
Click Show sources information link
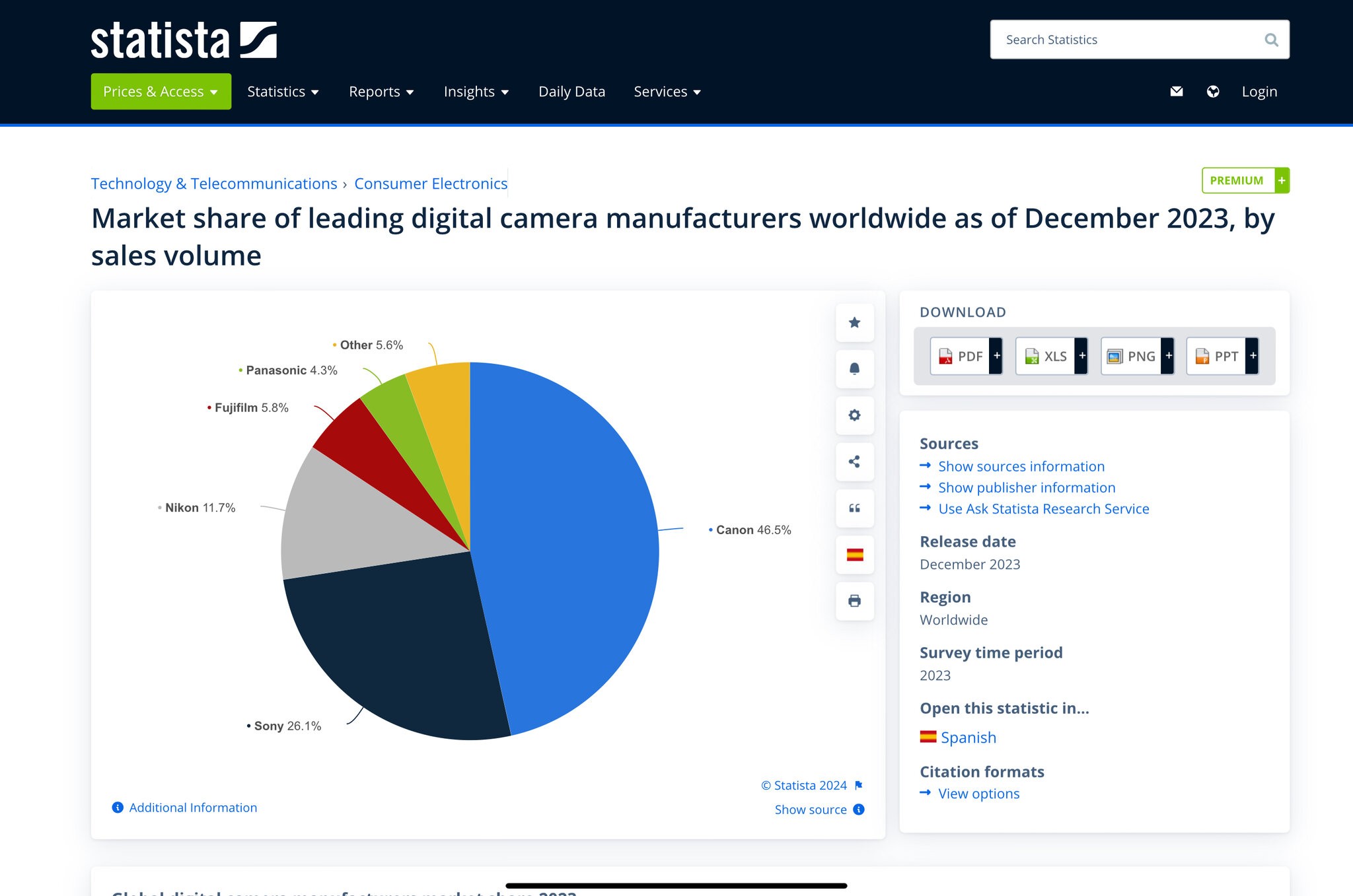[1021, 466]
